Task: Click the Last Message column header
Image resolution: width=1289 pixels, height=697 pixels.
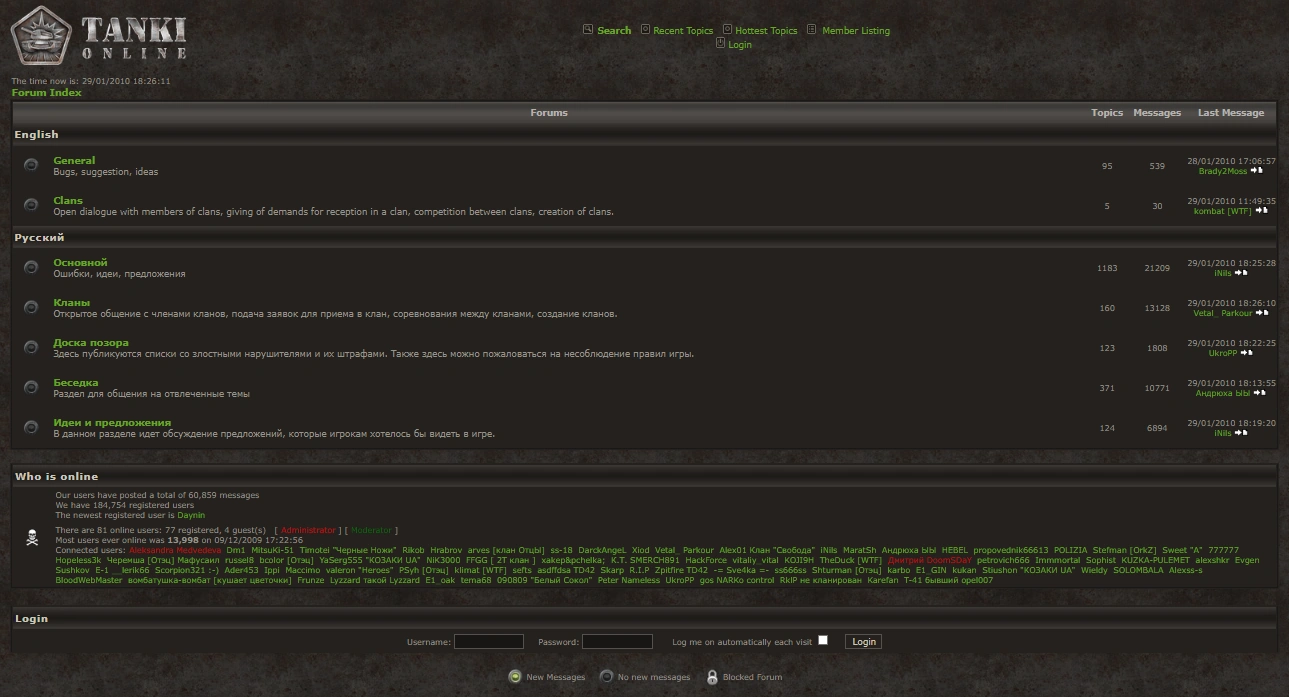Action: (1231, 113)
